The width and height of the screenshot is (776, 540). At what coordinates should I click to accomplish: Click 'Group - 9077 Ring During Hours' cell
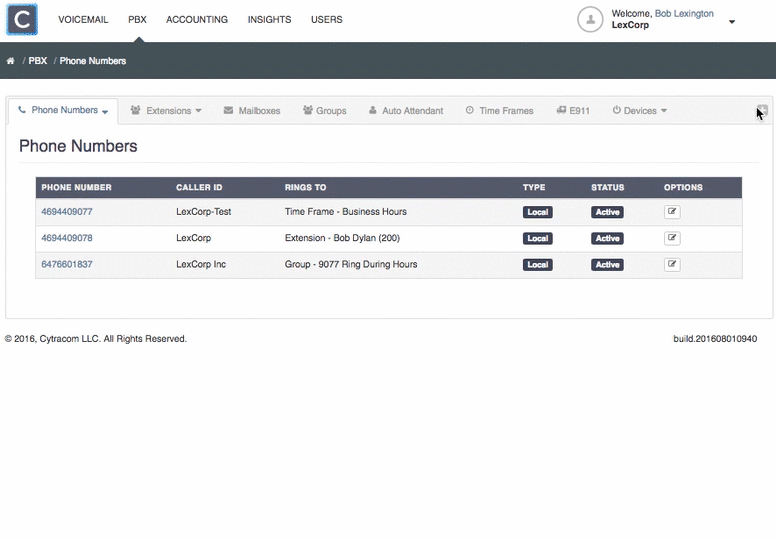[x=351, y=264]
